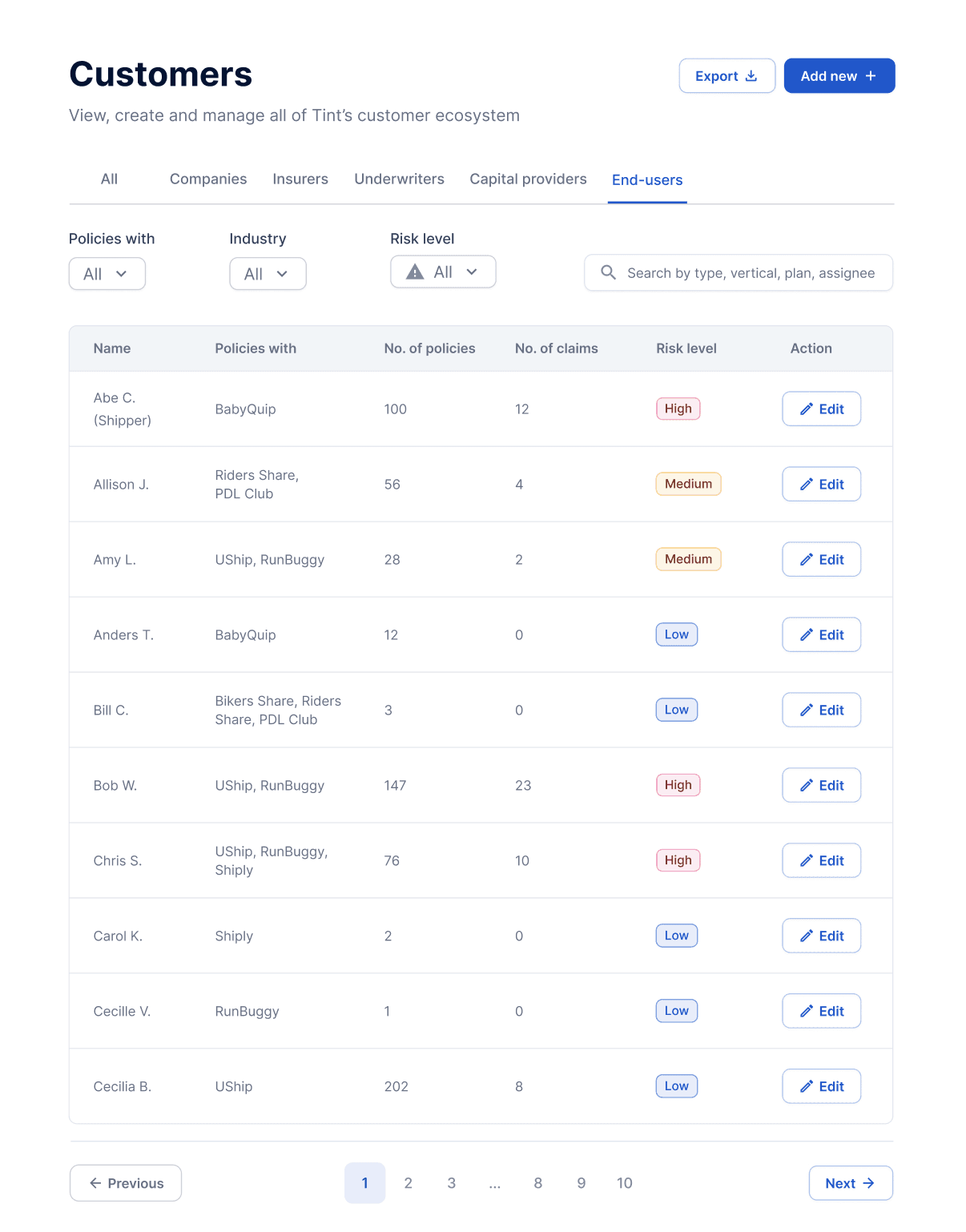This screenshot has height=1232, width=966.
Task: Switch to Capital providers tab
Action: click(528, 179)
